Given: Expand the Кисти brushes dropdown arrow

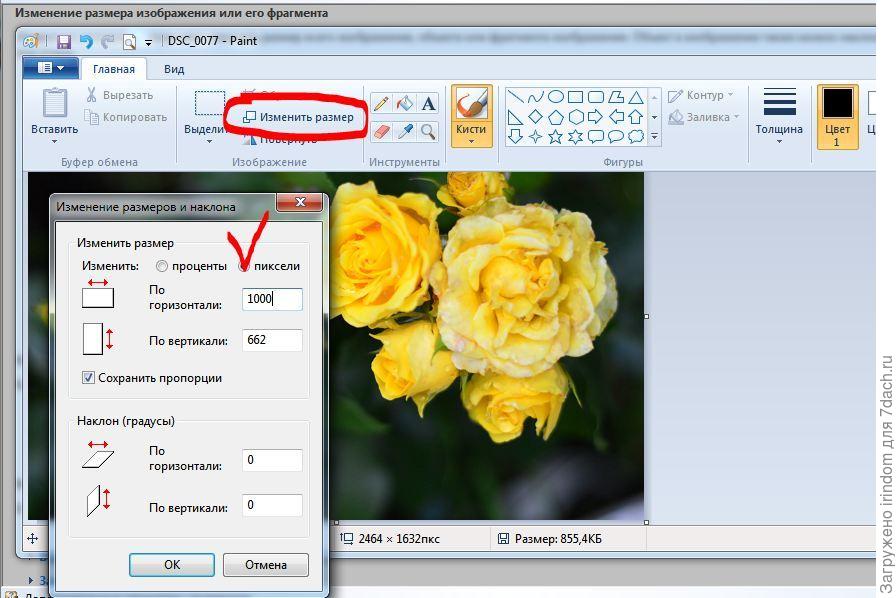Looking at the screenshot, I should point(471,141).
